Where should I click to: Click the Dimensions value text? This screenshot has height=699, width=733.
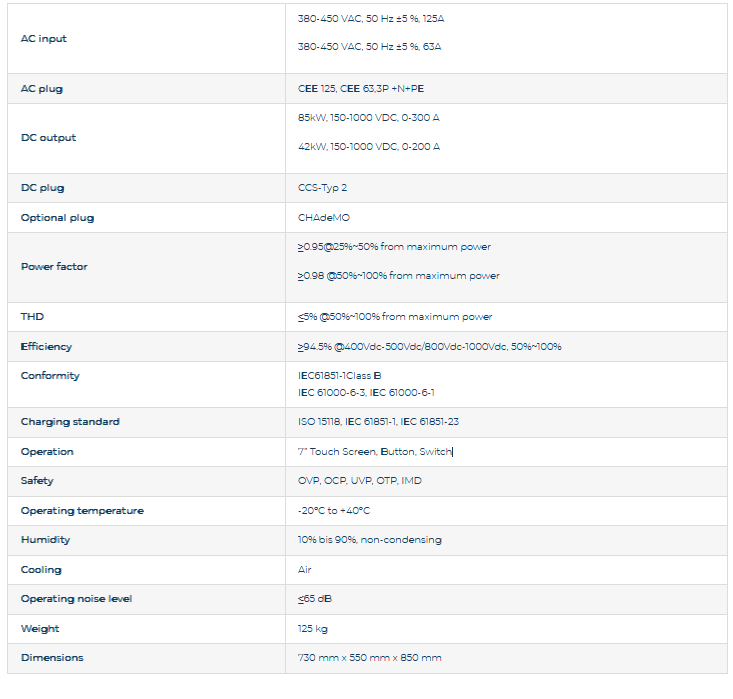click(x=369, y=658)
